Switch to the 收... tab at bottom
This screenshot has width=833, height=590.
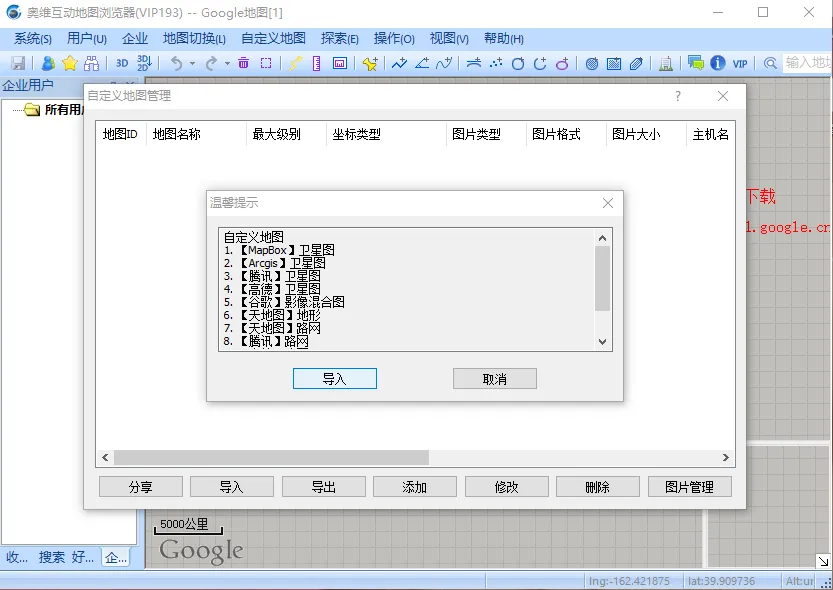[x=17, y=557]
